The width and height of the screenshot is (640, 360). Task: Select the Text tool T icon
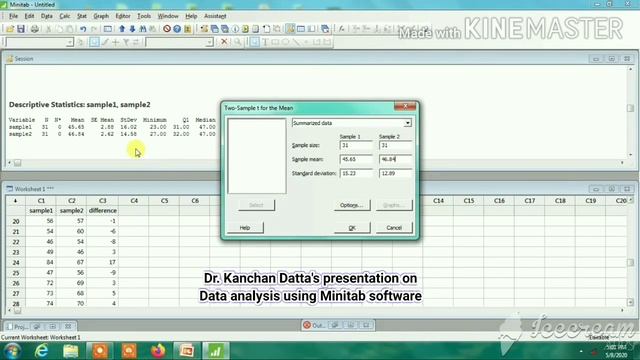pos(265,42)
